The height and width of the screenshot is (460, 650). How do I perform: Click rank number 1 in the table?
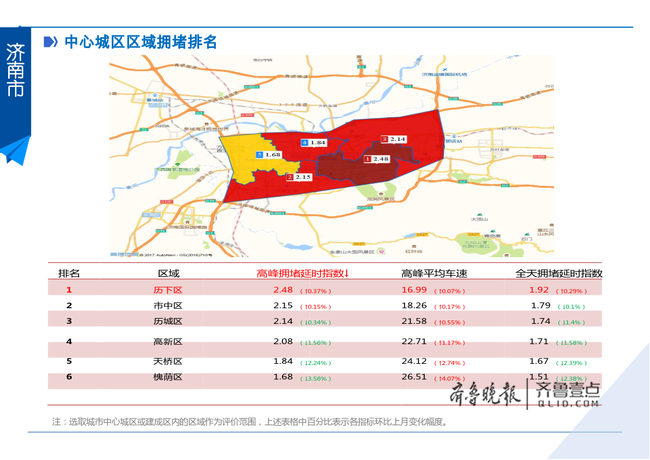click(x=69, y=290)
